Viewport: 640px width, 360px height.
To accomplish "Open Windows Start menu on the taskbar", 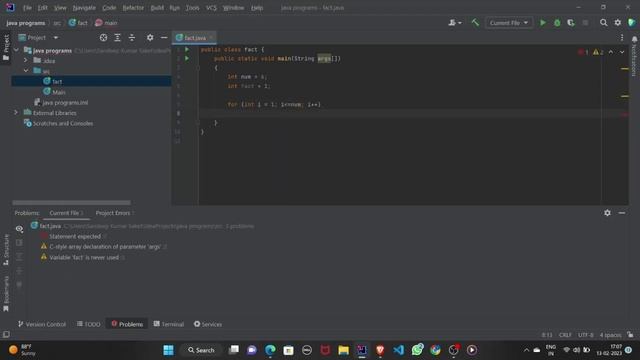I will [x=168, y=350].
